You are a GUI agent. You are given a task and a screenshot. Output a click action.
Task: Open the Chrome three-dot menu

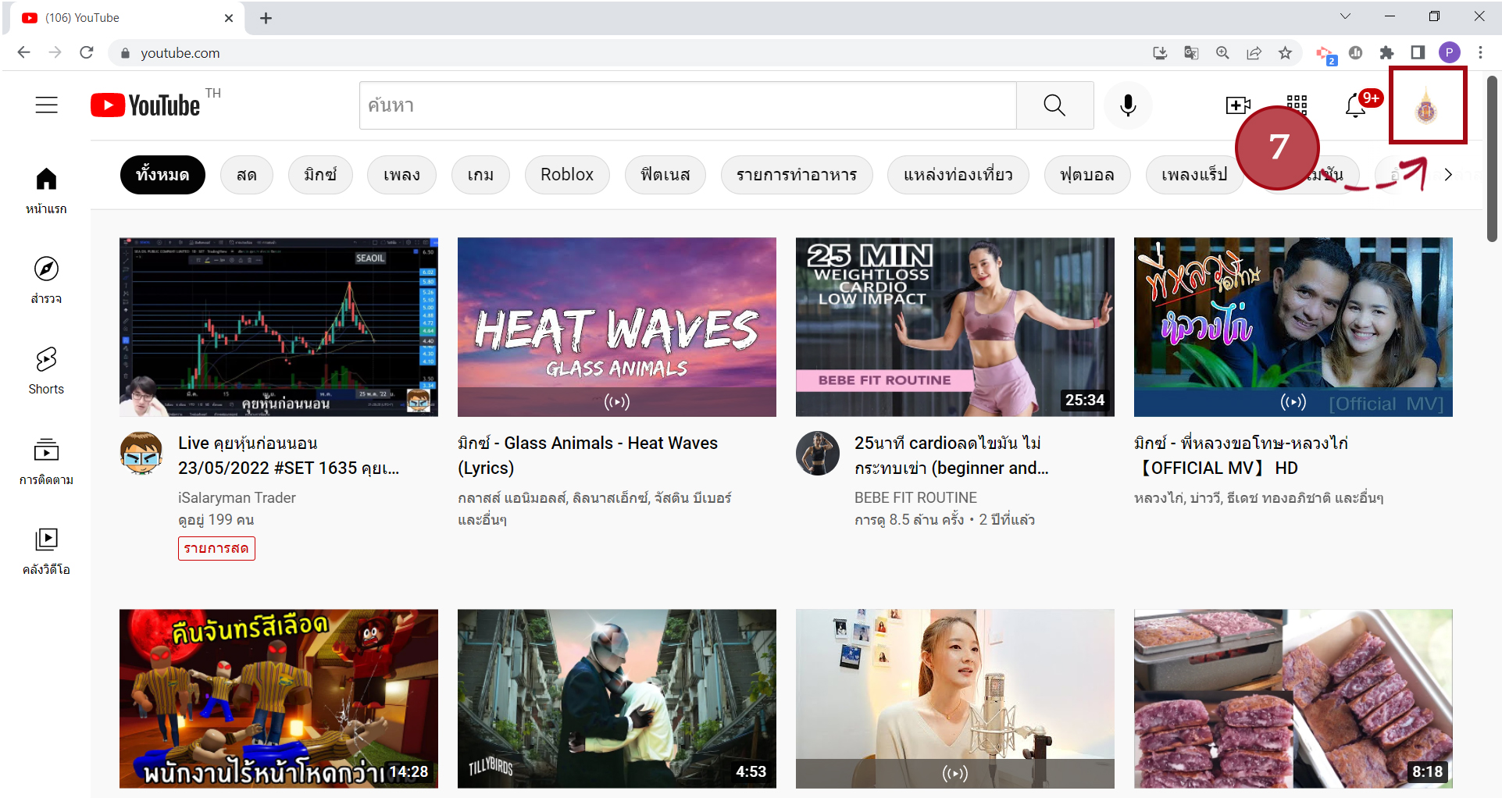pyautogui.click(x=1480, y=52)
